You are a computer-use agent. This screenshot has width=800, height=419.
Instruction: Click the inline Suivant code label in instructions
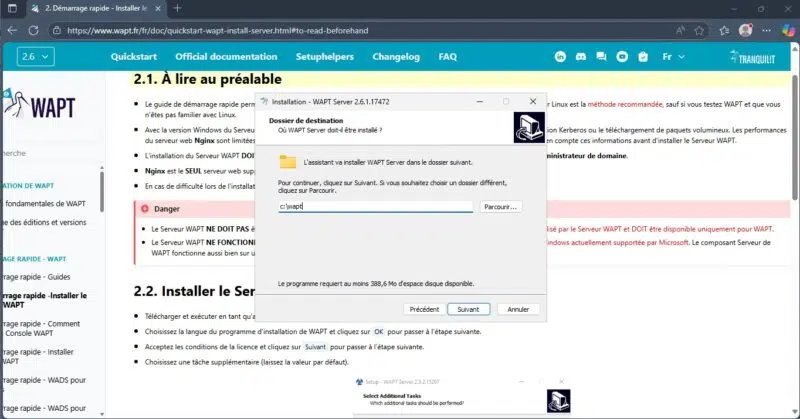[315, 347]
